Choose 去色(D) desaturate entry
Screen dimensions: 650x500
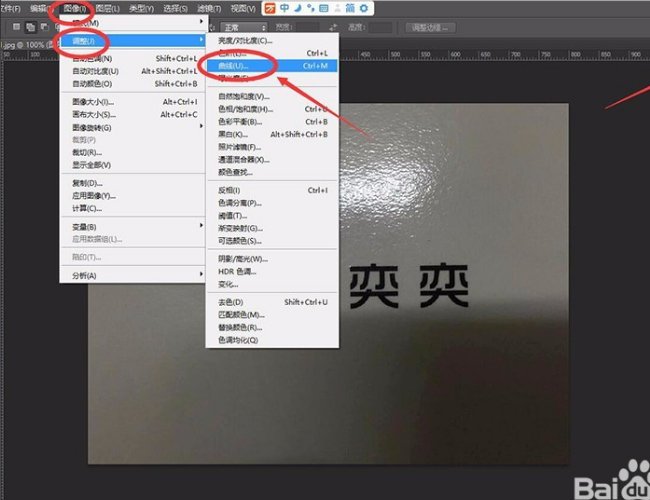click(x=272, y=302)
